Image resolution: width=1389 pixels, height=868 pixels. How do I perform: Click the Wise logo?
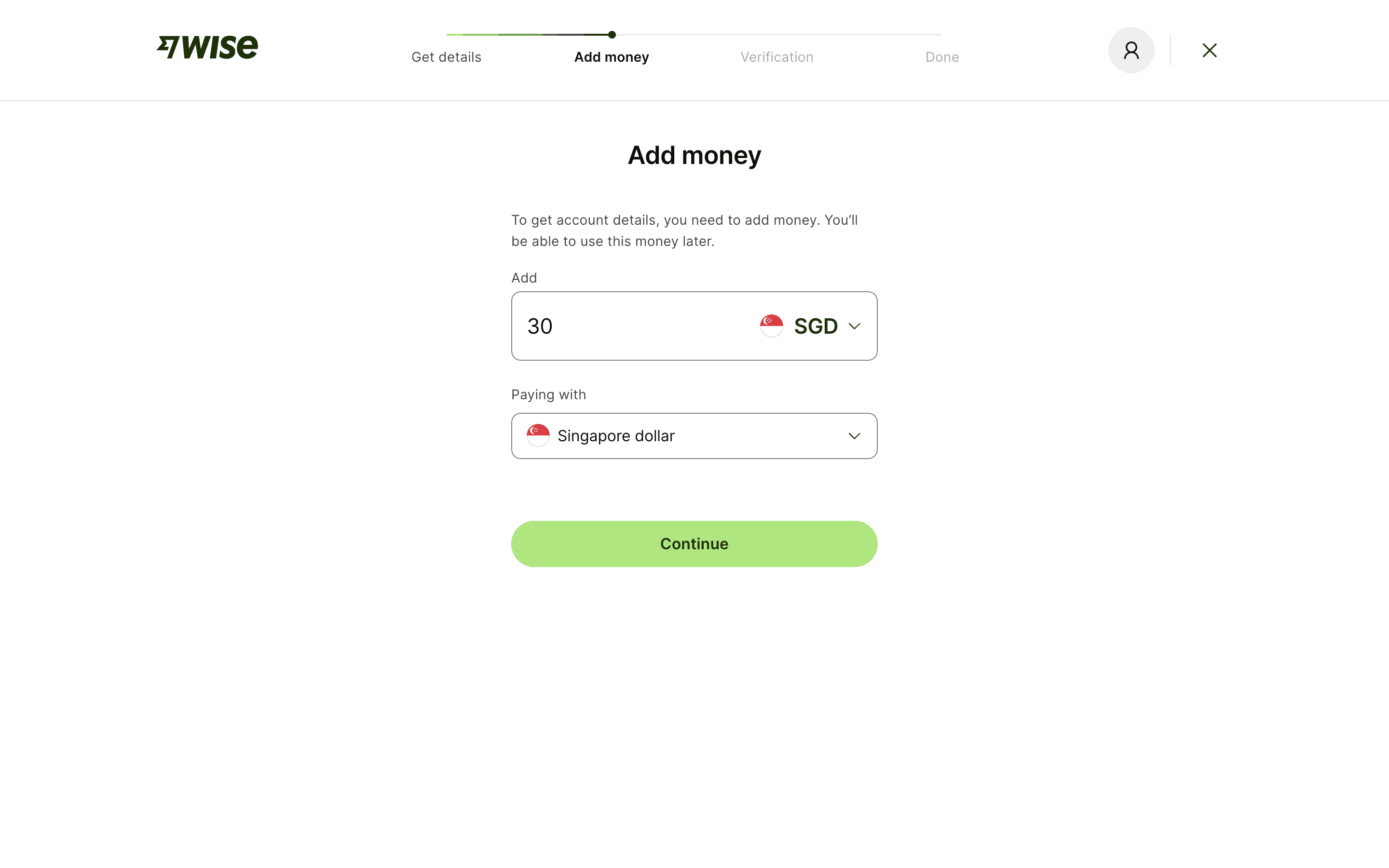point(207,47)
